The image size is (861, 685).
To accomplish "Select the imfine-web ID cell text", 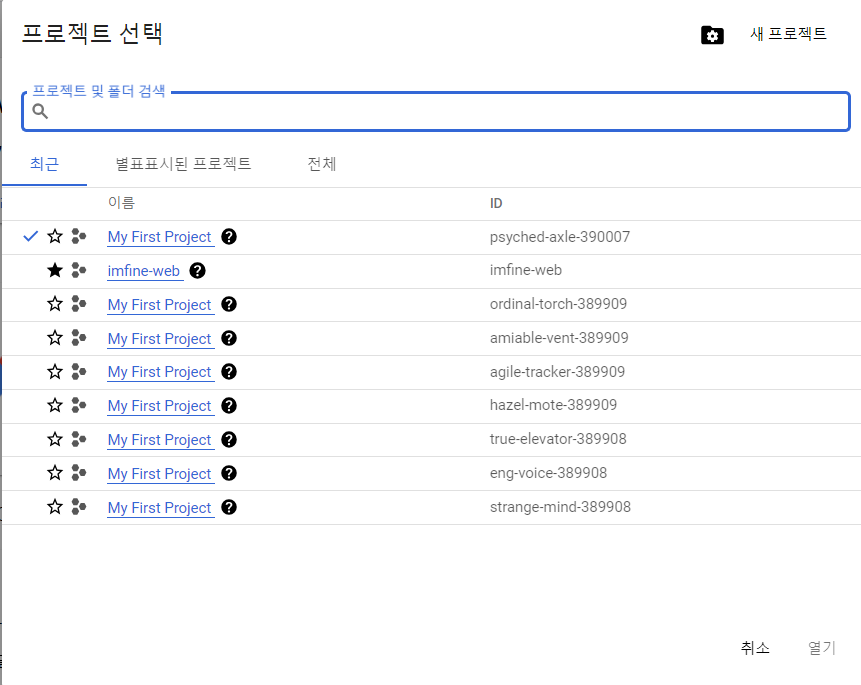I will pos(526,270).
